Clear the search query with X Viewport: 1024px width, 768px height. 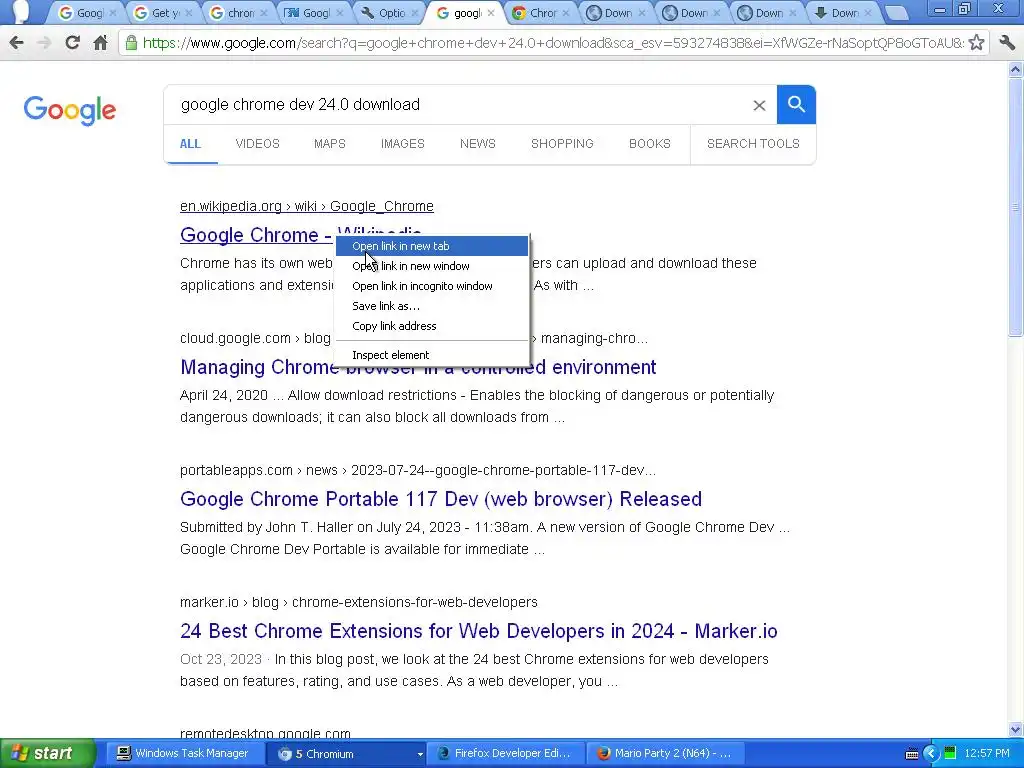point(759,105)
